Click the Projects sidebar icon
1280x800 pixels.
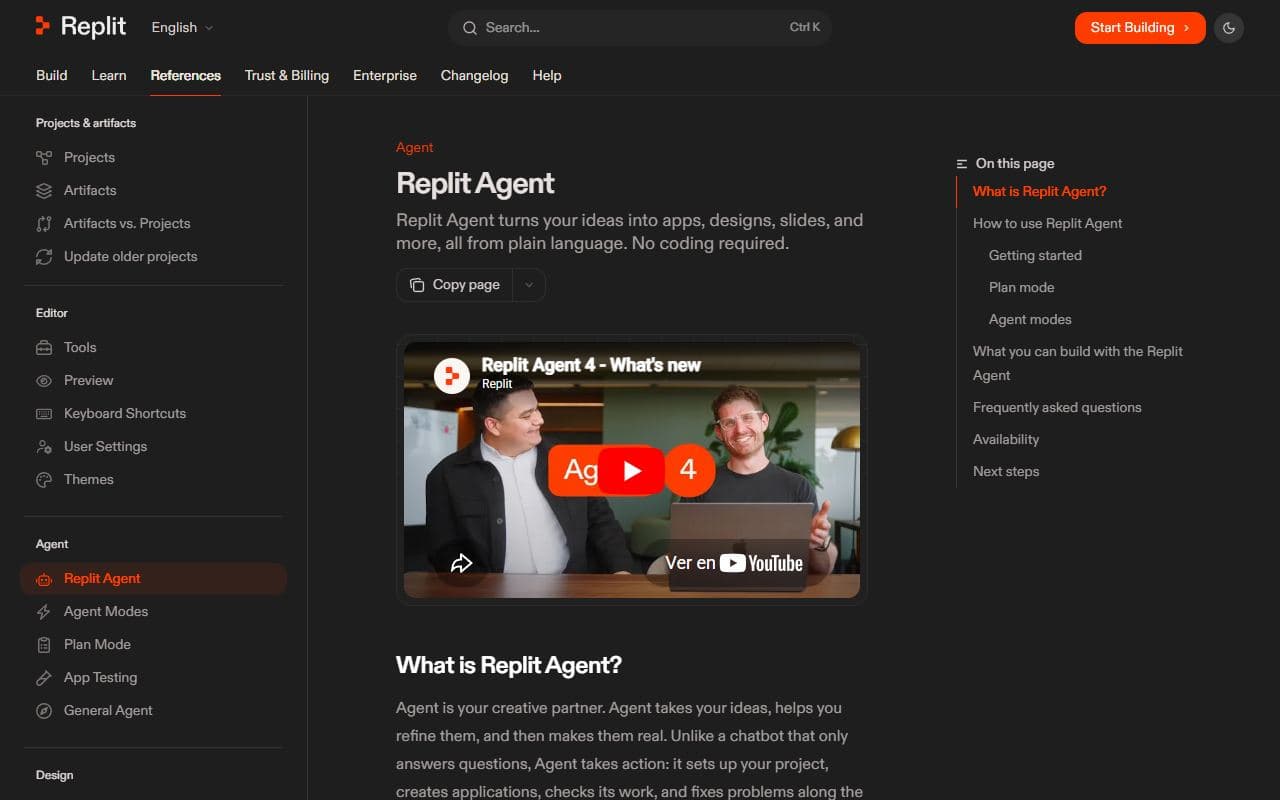(44, 157)
